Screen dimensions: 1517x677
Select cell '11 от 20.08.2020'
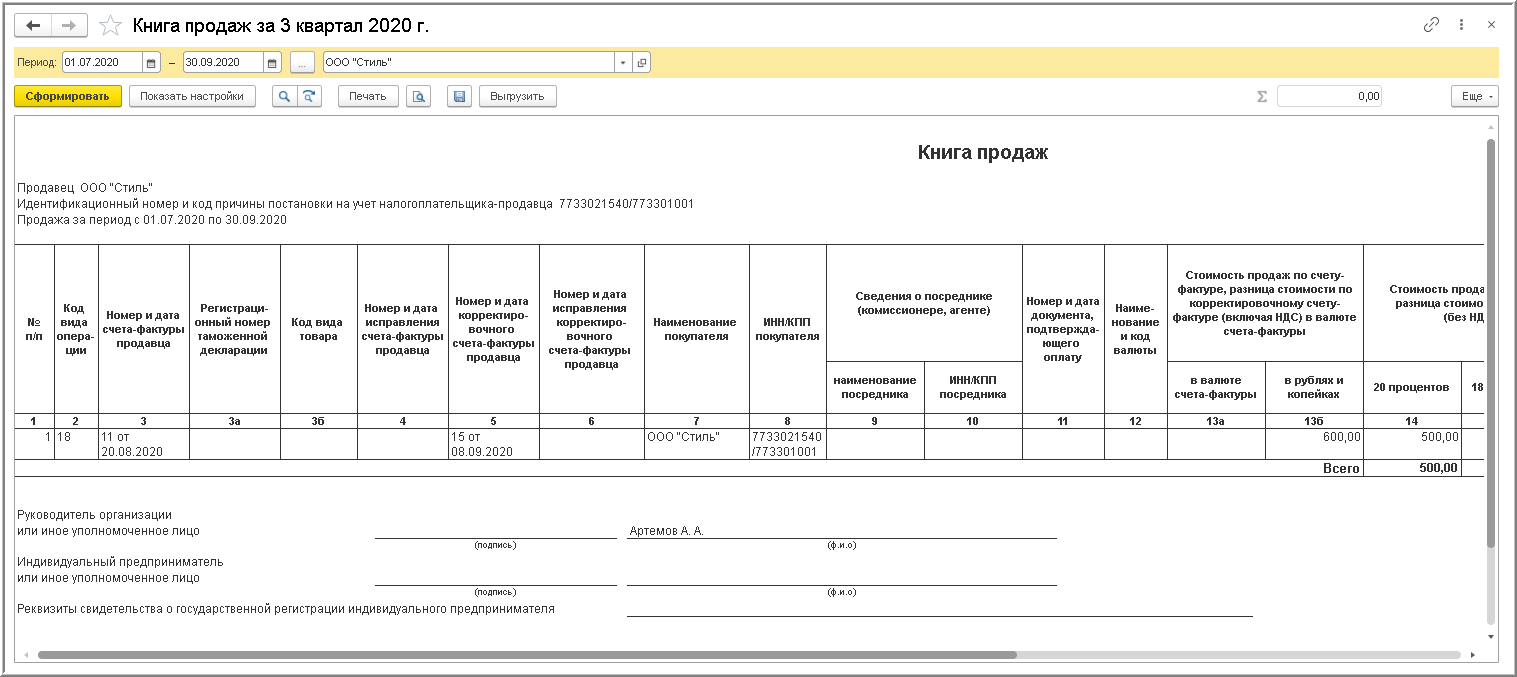(x=144, y=444)
